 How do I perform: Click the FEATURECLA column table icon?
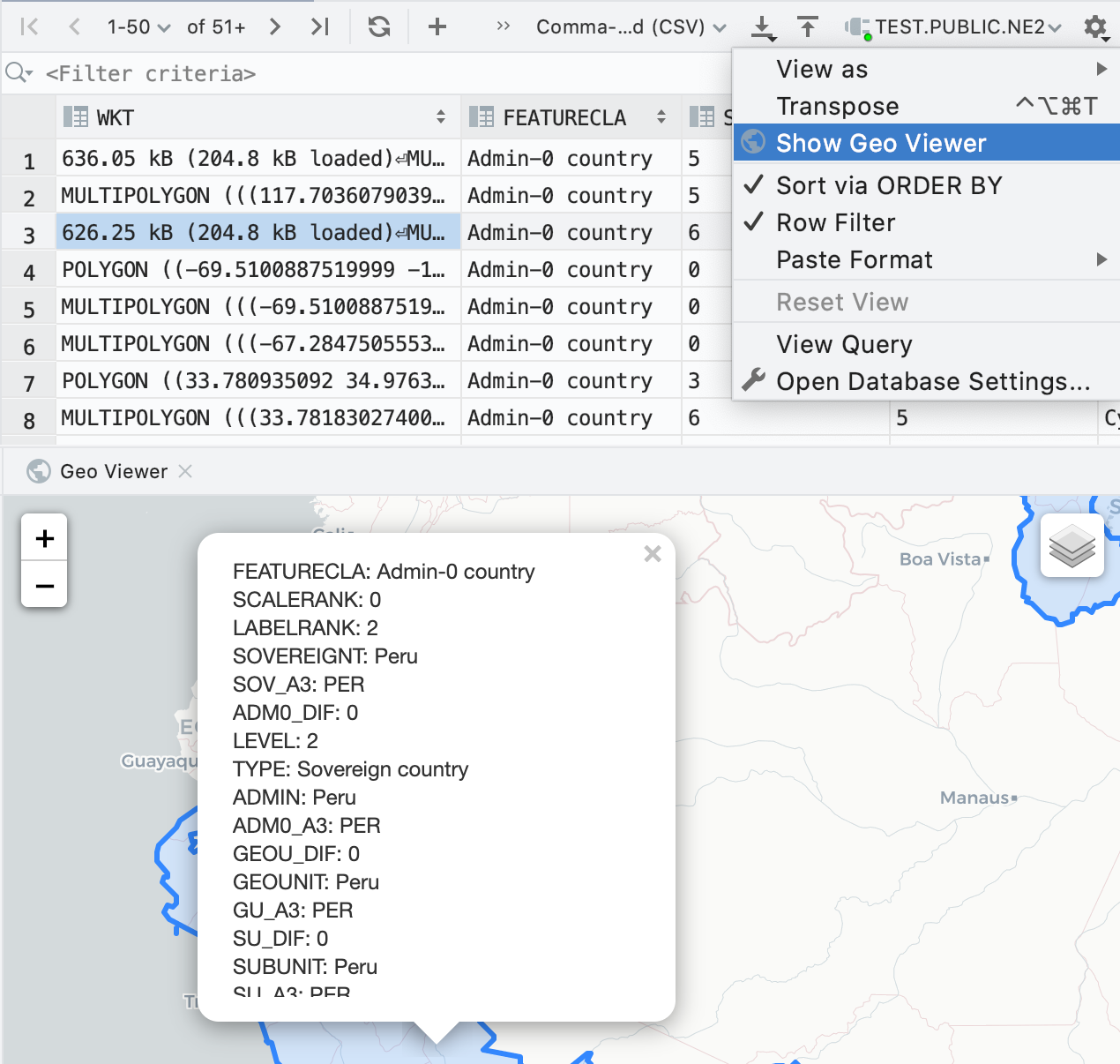coord(482,116)
